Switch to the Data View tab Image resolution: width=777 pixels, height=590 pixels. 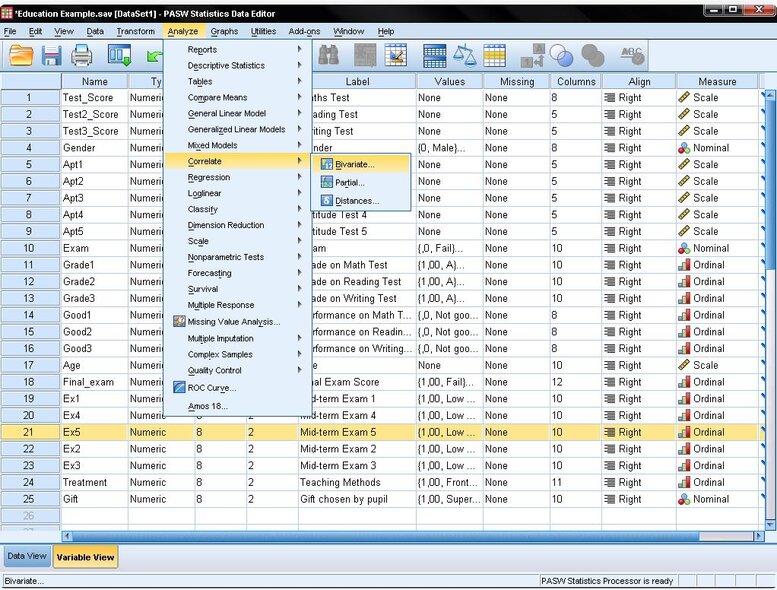tap(27, 556)
